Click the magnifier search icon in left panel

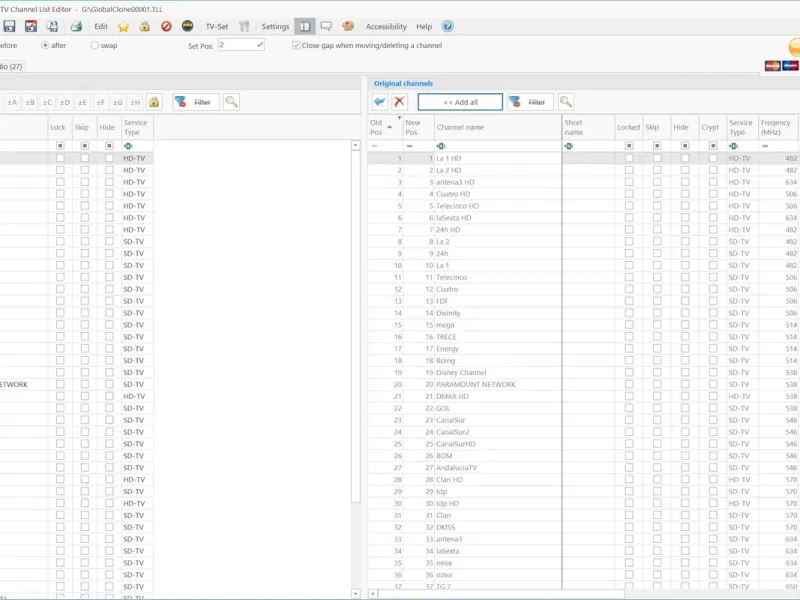(x=232, y=102)
